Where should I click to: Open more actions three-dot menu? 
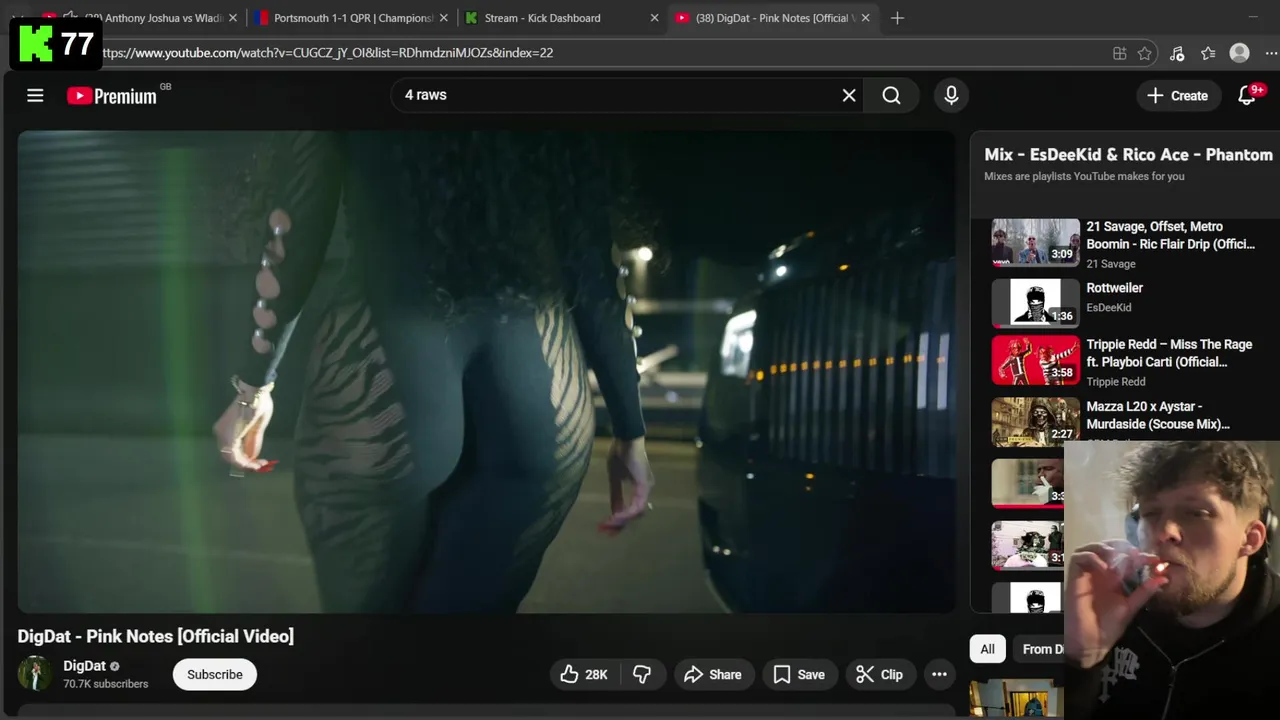pos(939,674)
